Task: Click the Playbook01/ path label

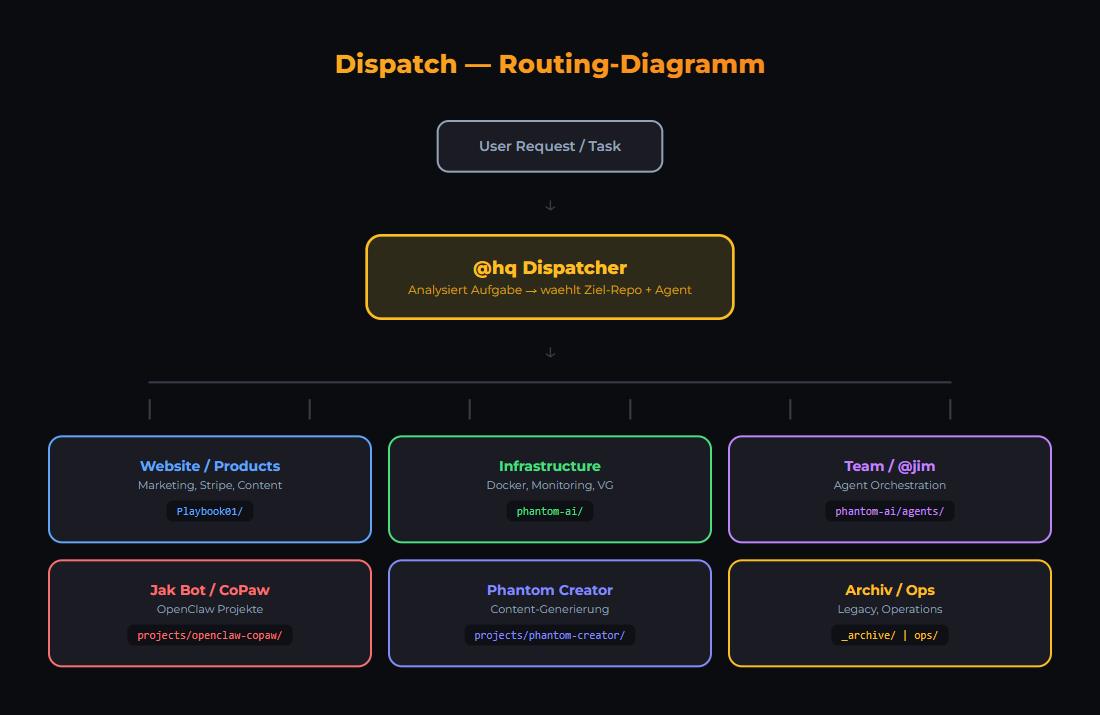Action: 210,511
